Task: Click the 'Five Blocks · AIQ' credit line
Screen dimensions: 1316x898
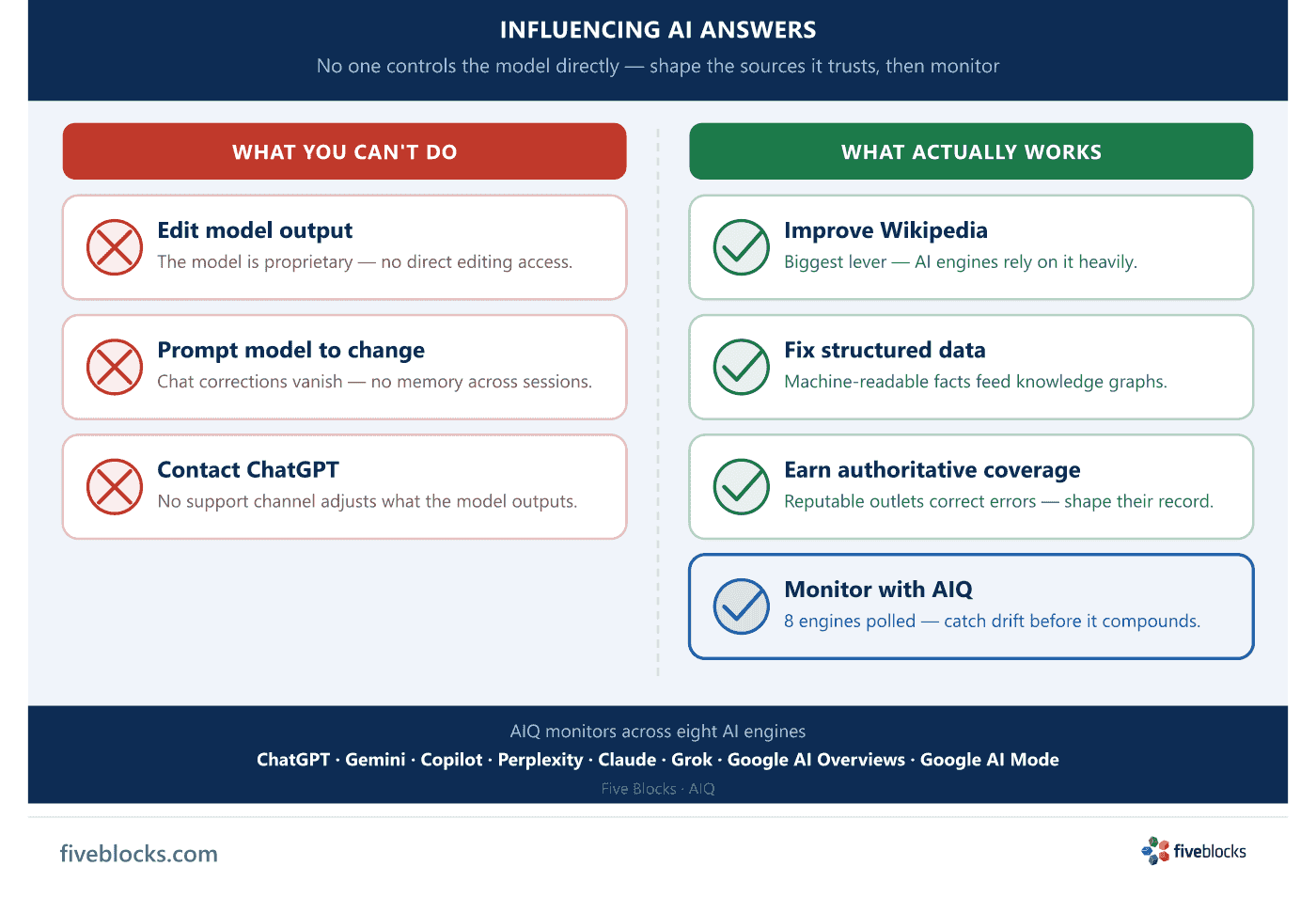Action: 658,789
